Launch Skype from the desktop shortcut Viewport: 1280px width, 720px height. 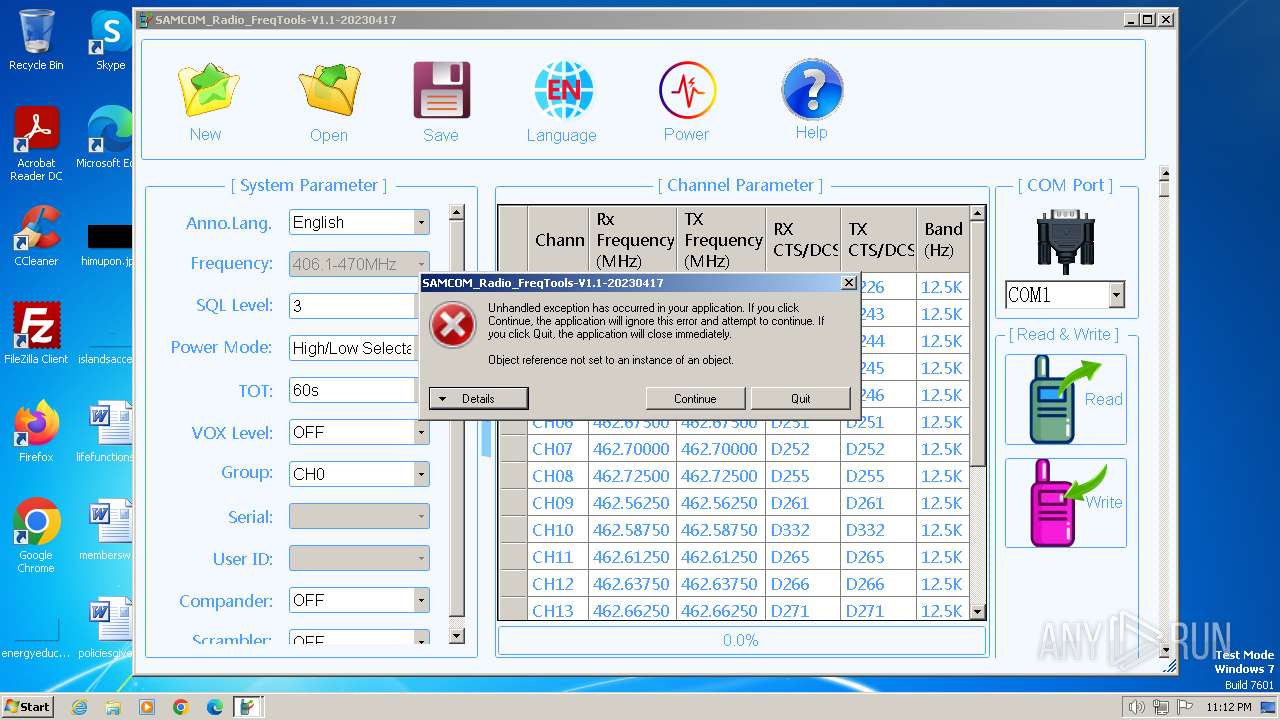tap(110, 40)
